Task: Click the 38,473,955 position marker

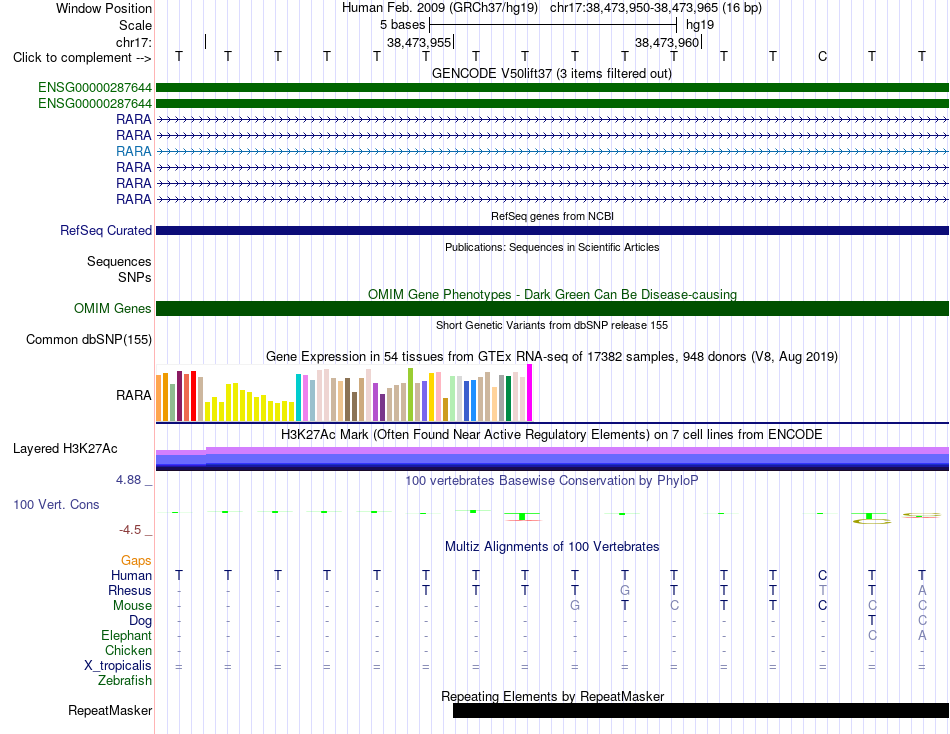Action: click(419, 42)
